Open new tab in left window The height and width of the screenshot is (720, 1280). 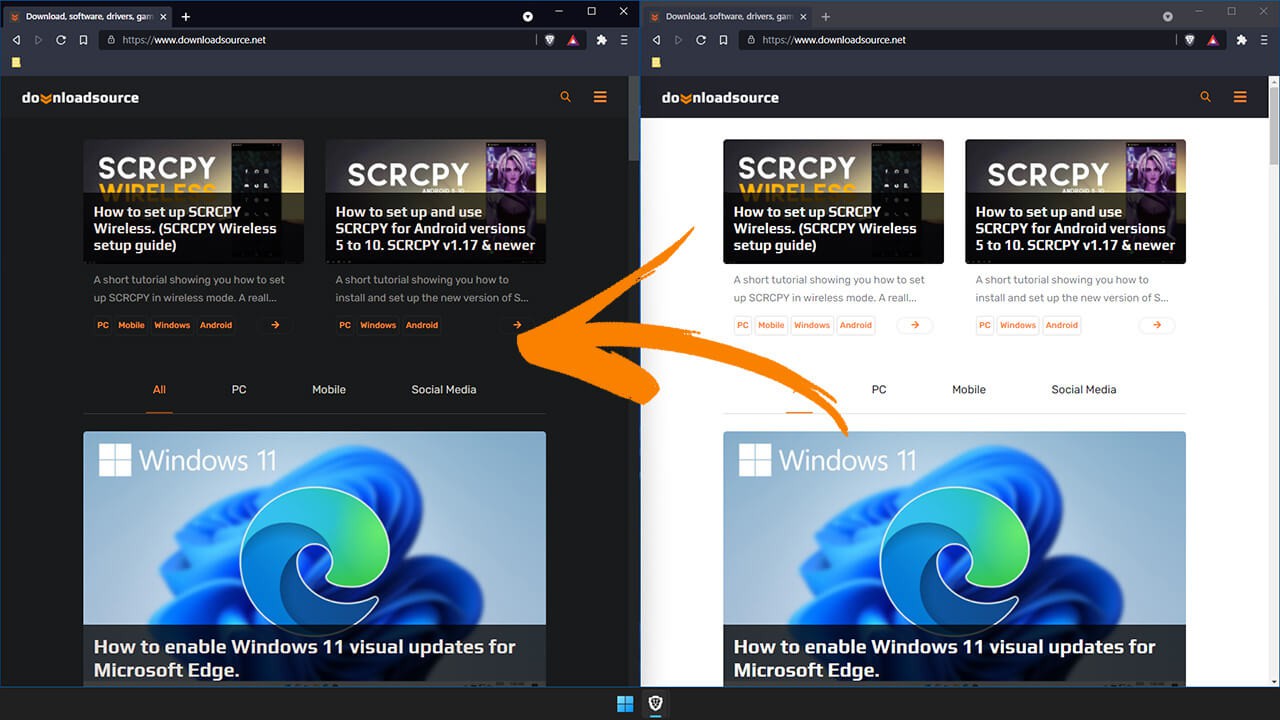[186, 16]
